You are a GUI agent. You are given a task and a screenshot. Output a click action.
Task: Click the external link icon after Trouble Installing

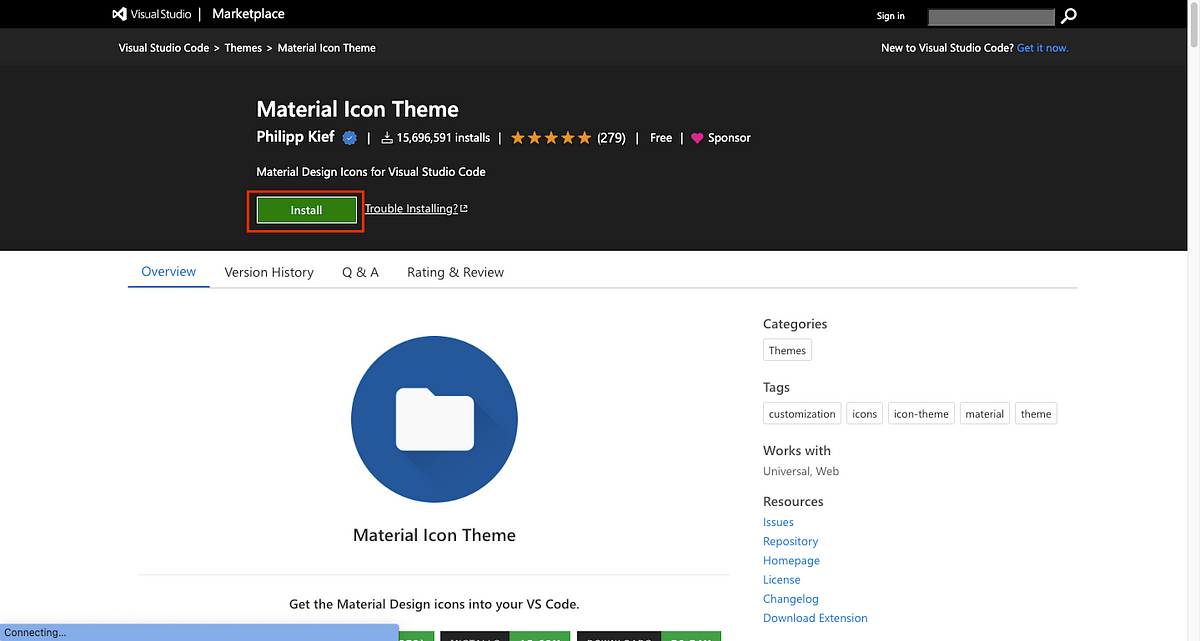[x=464, y=209]
